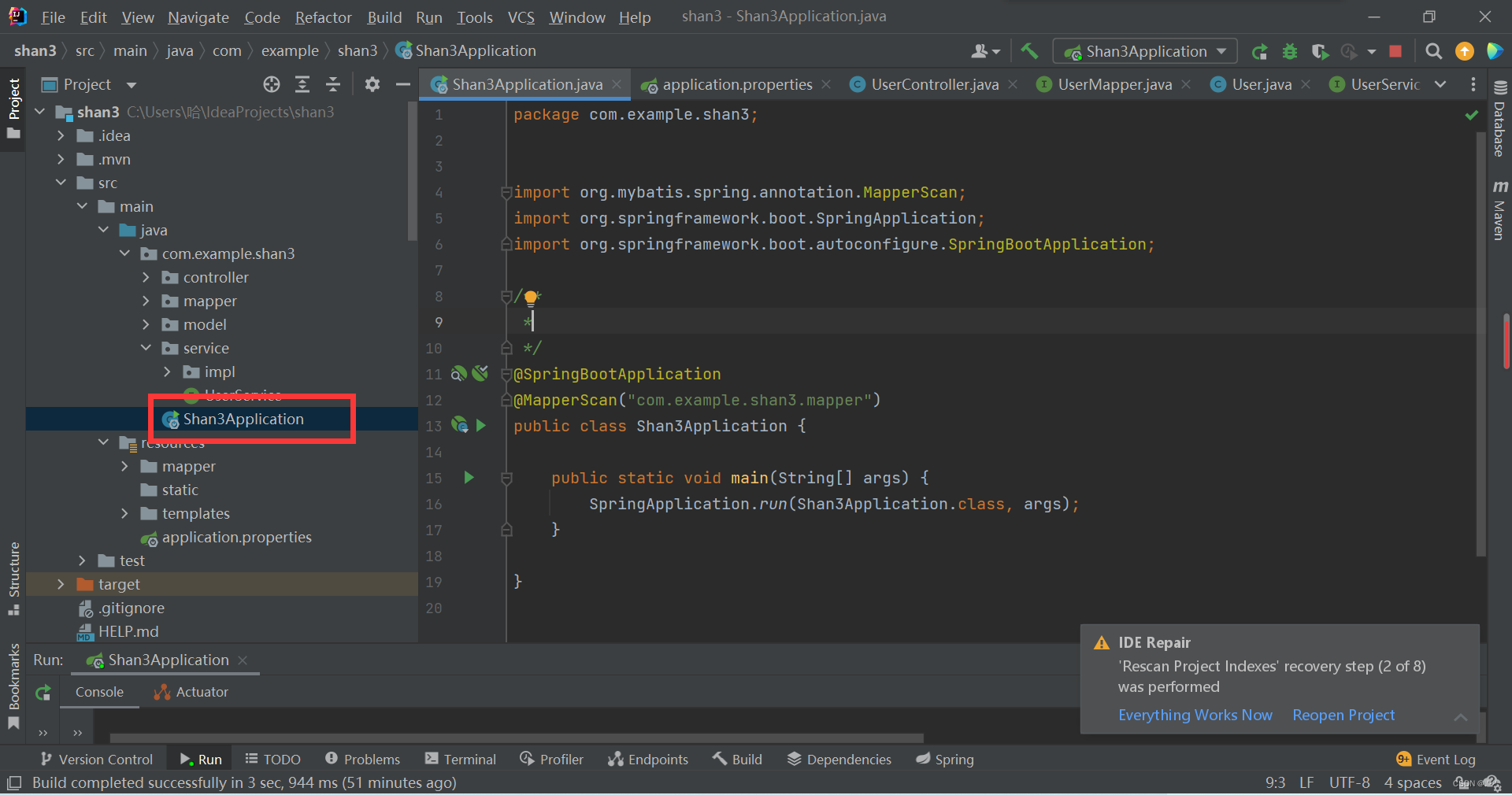This screenshot has width=1512, height=795.
Task: Expand the .mvn folder
Action: tap(61, 159)
